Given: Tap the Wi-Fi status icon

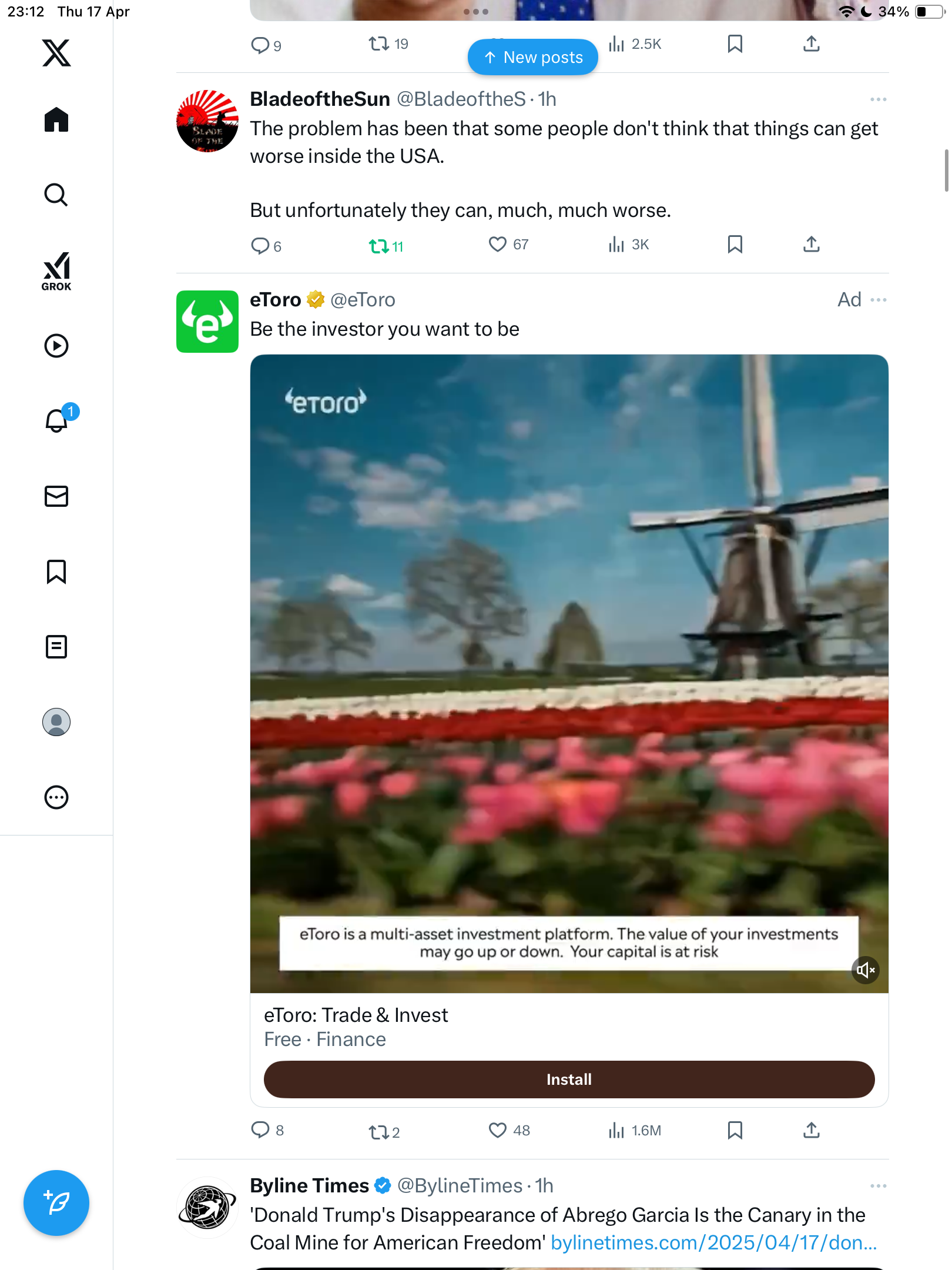Looking at the screenshot, I should pyautogui.click(x=846, y=12).
